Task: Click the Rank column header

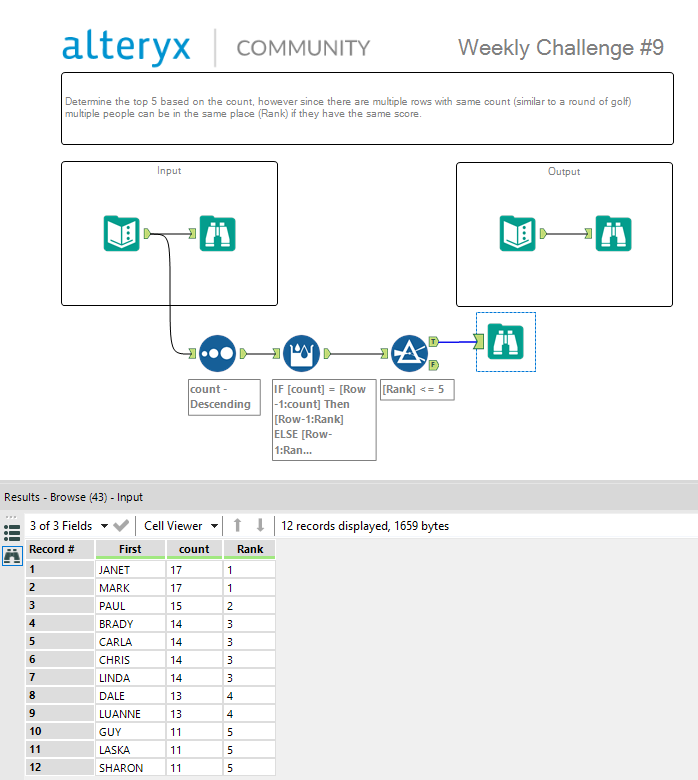Action: click(250, 549)
